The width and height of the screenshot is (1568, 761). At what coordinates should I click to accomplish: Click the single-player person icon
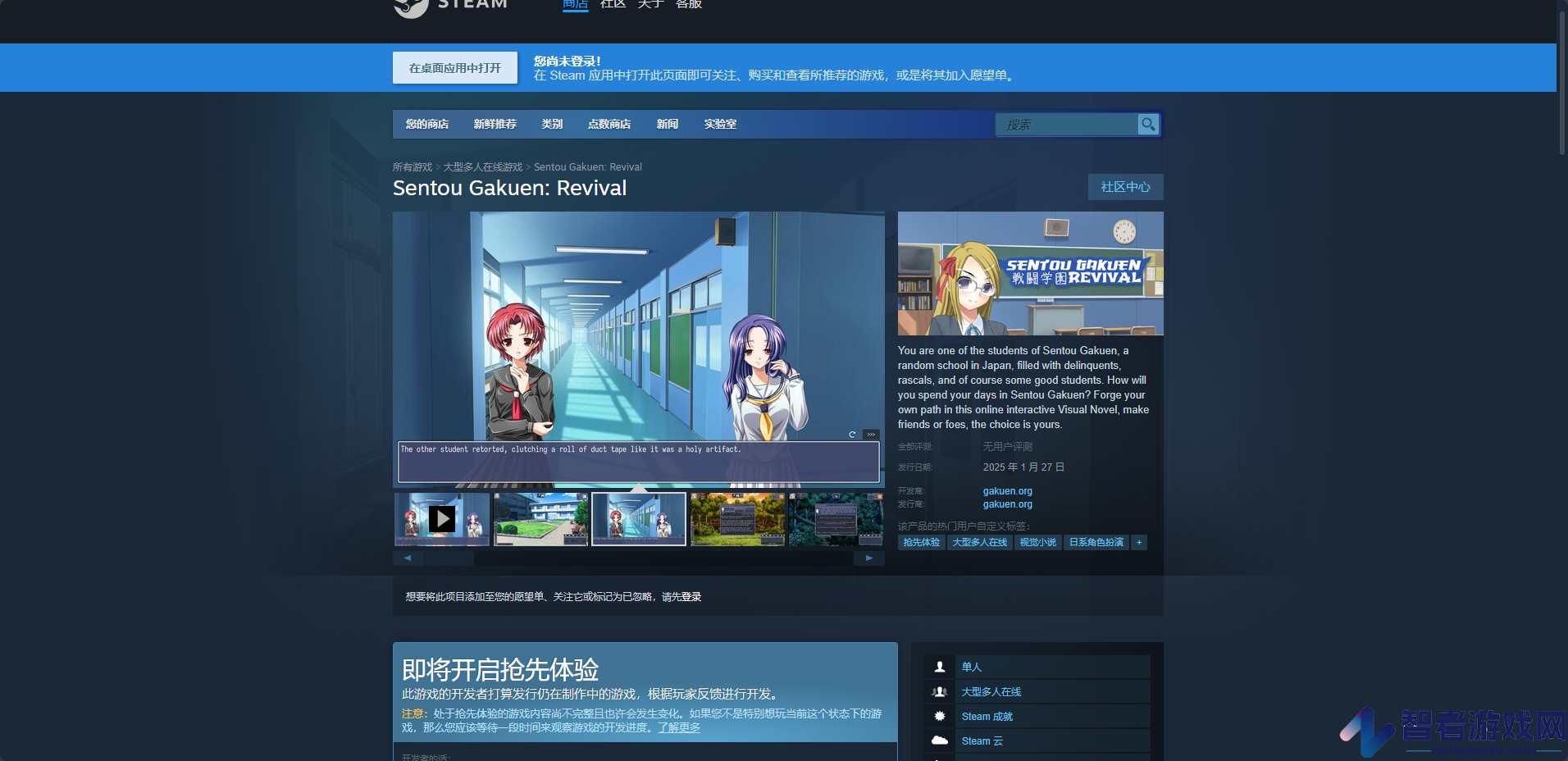click(x=940, y=667)
